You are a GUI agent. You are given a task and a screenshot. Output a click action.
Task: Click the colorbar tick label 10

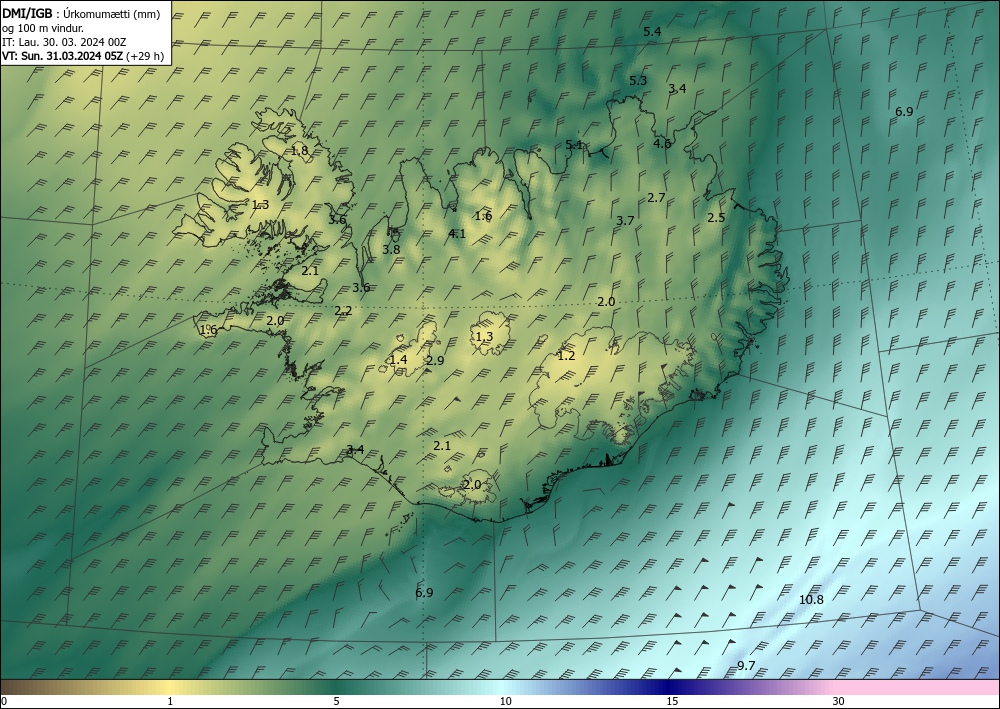click(x=505, y=701)
